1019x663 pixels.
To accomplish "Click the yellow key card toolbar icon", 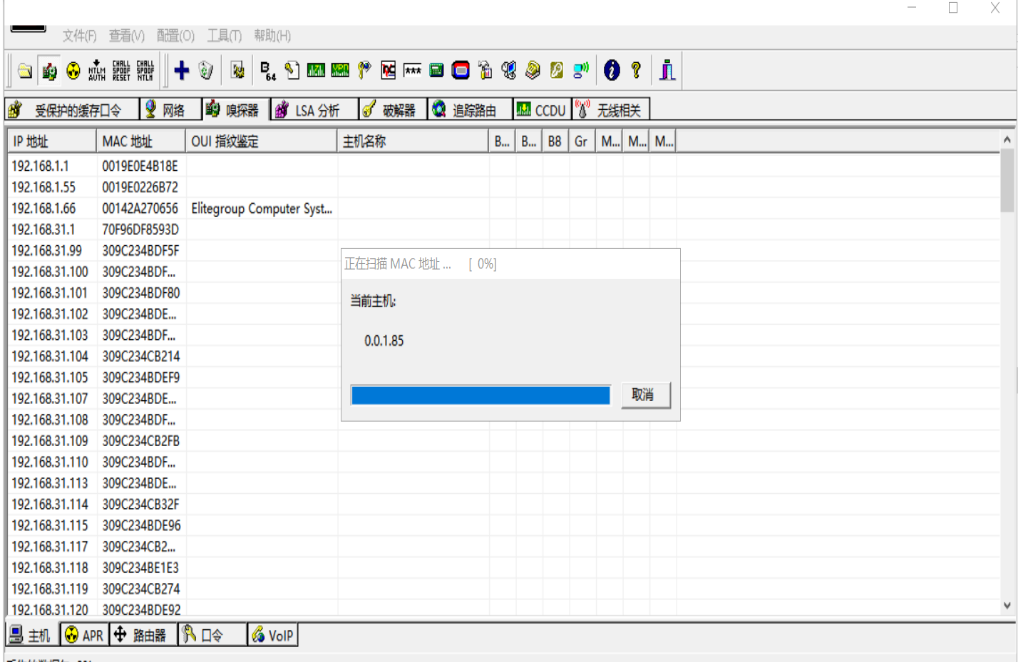I will coord(556,70).
